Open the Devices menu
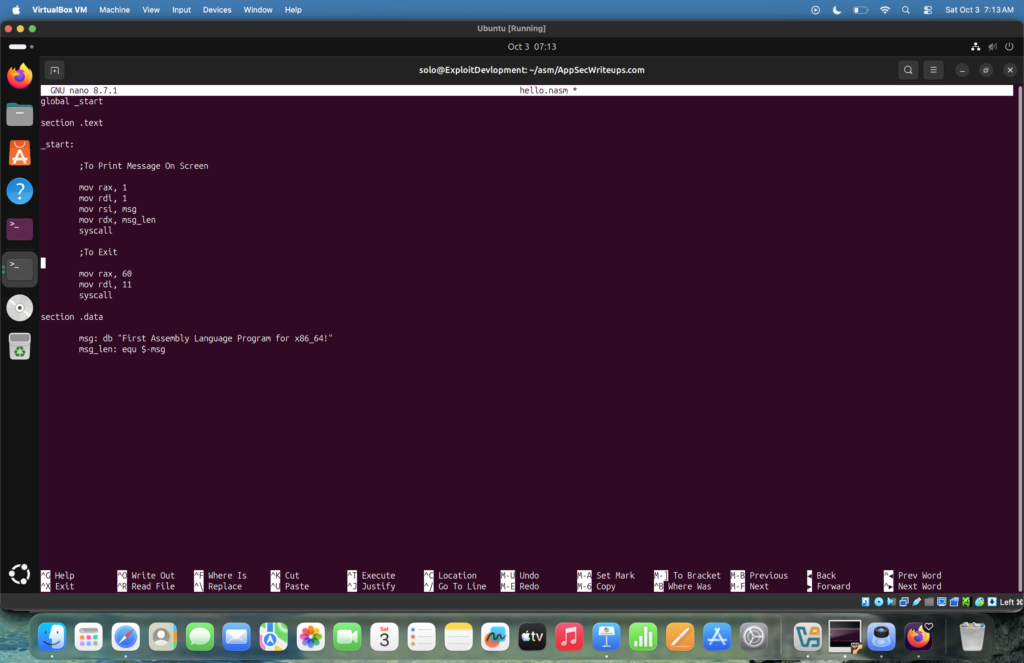Image resolution: width=1024 pixels, height=663 pixels. point(217,10)
